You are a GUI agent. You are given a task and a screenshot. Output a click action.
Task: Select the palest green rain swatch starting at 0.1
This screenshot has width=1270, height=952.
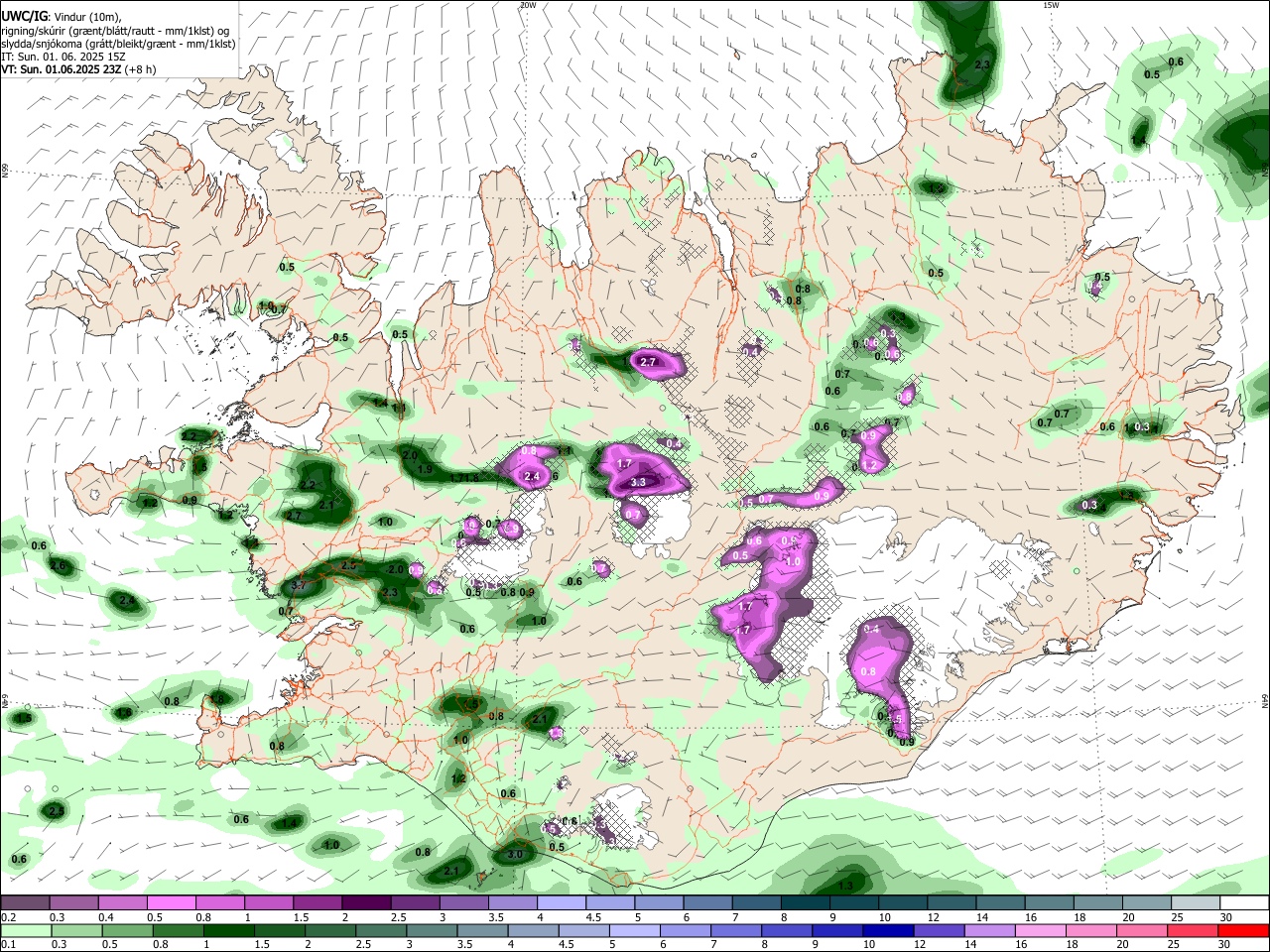[x=25, y=930]
